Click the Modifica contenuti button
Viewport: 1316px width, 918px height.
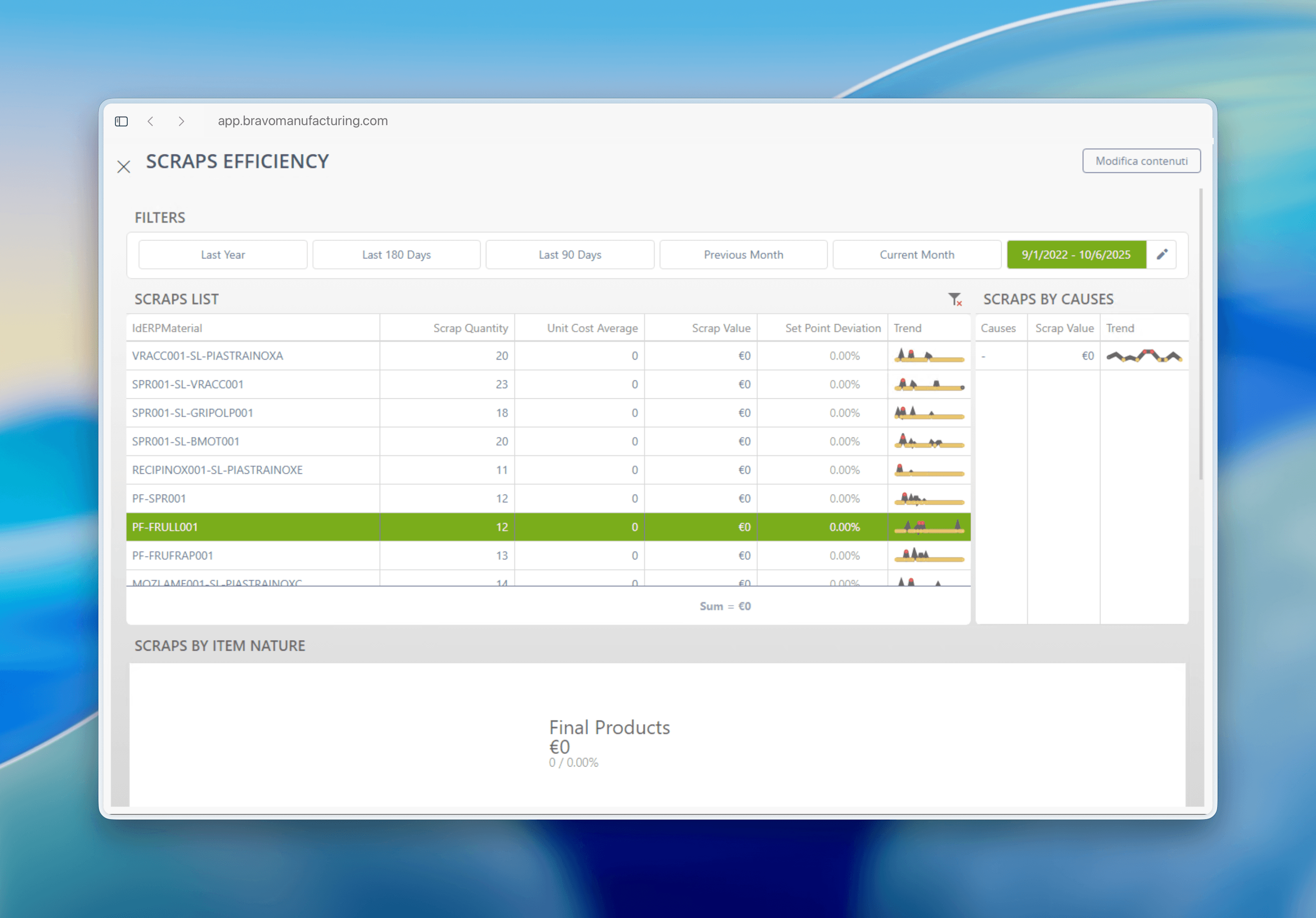click(1141, 161)
